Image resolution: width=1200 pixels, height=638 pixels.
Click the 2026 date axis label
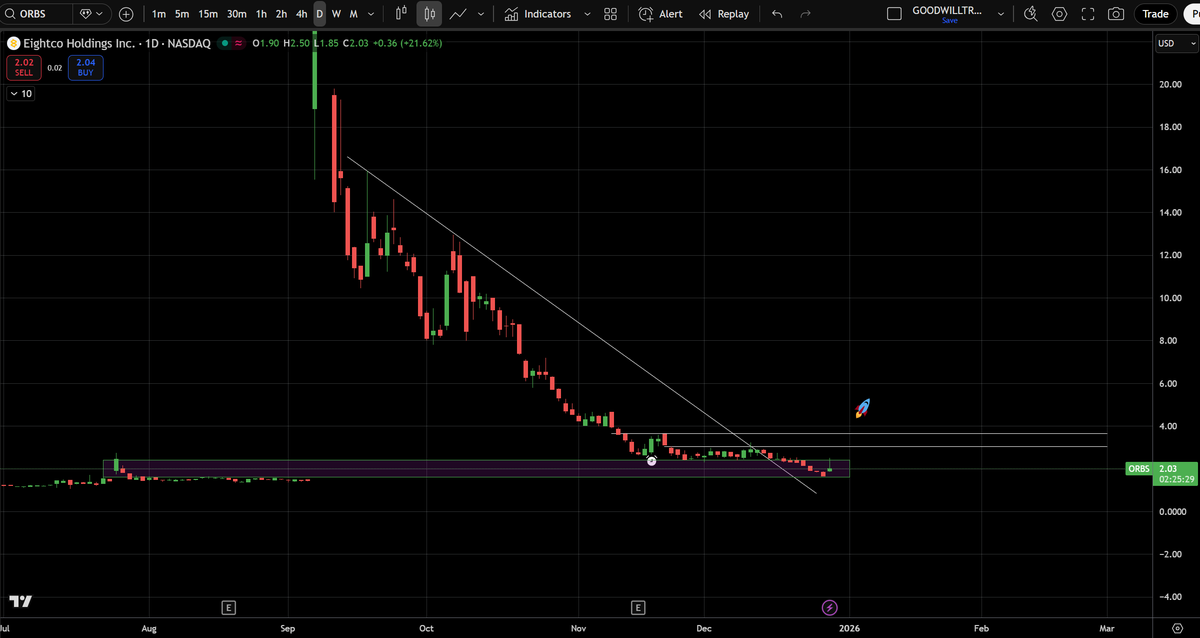tap(849, 628)
